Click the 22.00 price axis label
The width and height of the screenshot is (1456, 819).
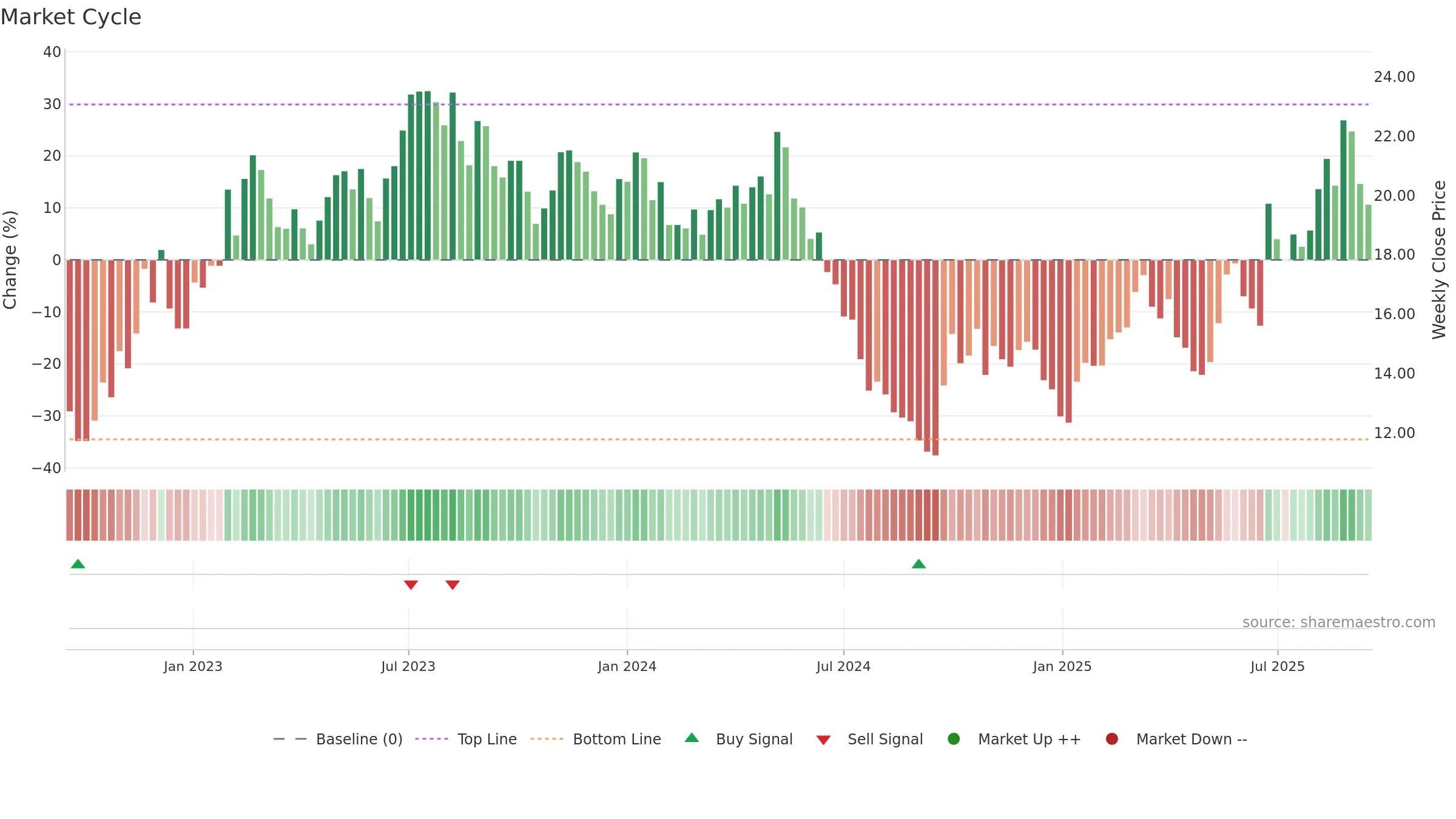tap(1394, 136)
